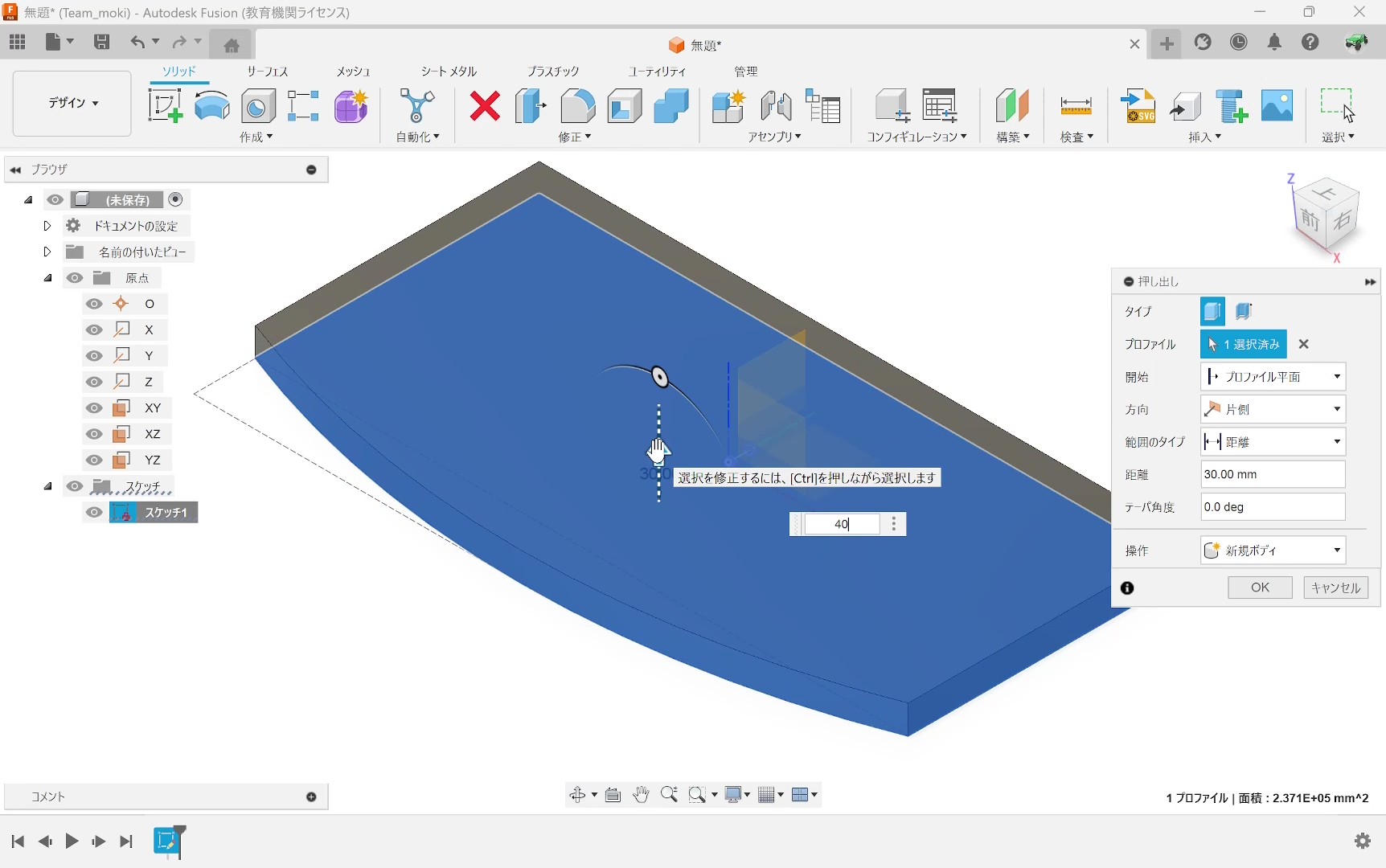Click the Joint tool icon
This screenshot has height=868, width=1386.
(x=776, y=106)
